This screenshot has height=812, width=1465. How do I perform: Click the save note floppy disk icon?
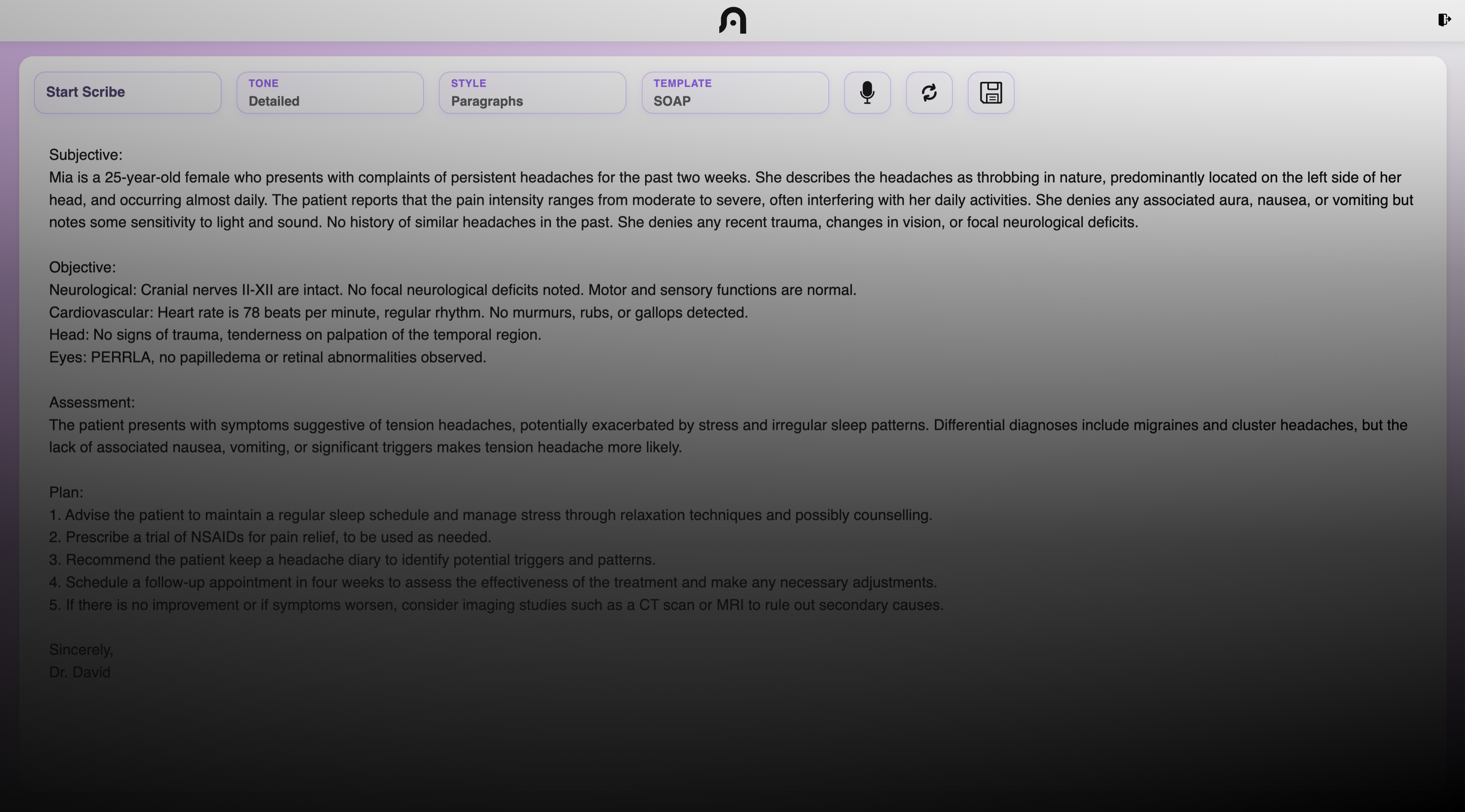(990, 93)
